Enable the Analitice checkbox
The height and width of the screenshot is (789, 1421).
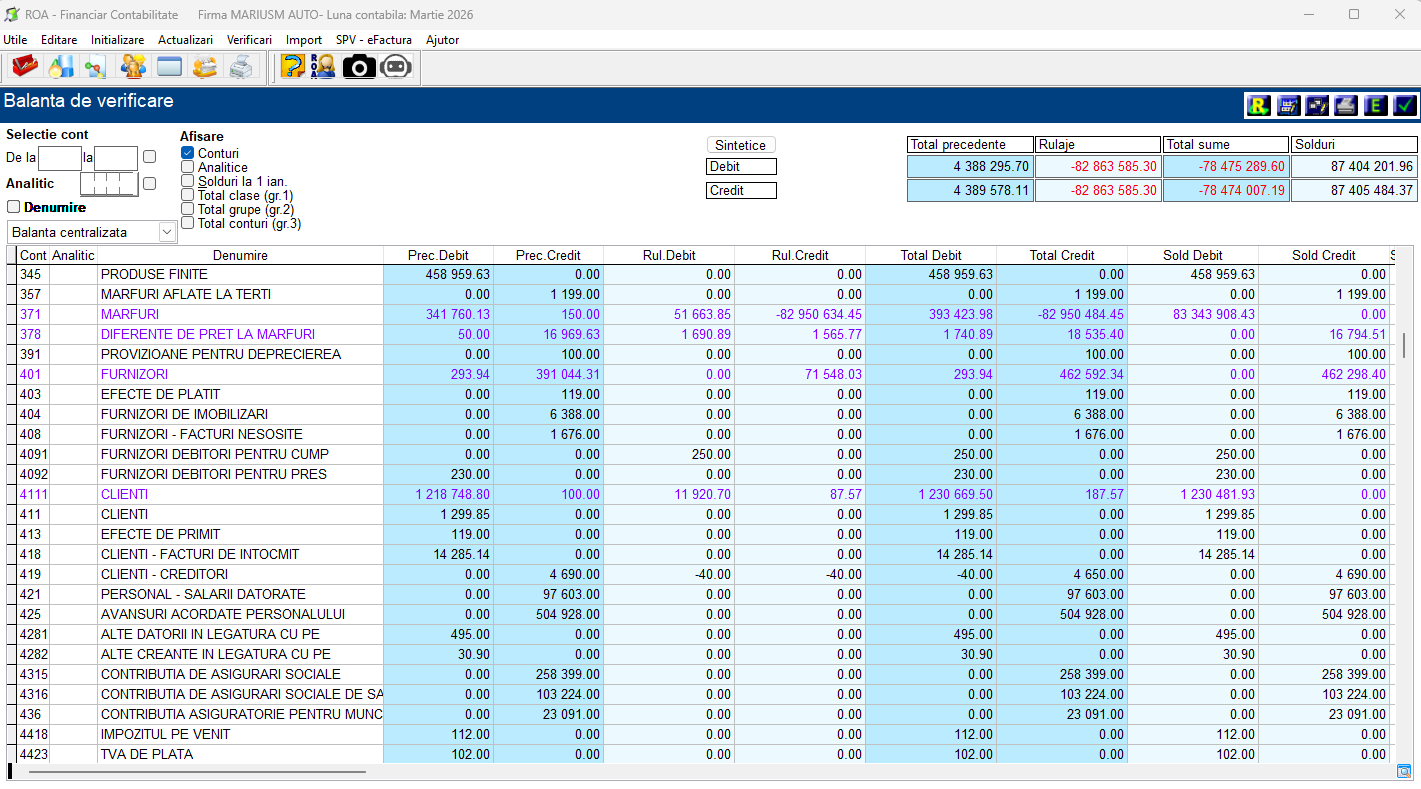coord(187,167)
